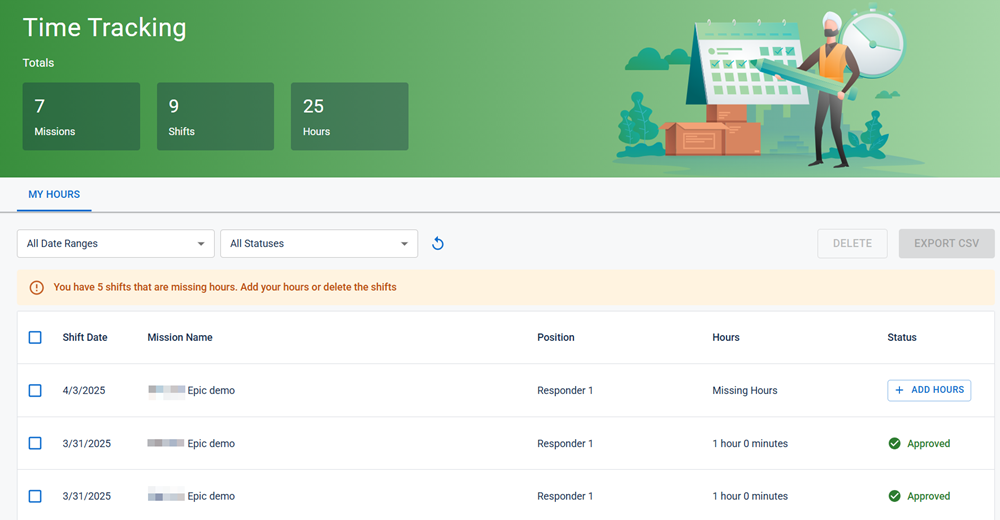The width and height of the screenshot is (1000, 520).
Task: Check the 4/3/2025 shift row checkbox
Action: pos(35,390)
